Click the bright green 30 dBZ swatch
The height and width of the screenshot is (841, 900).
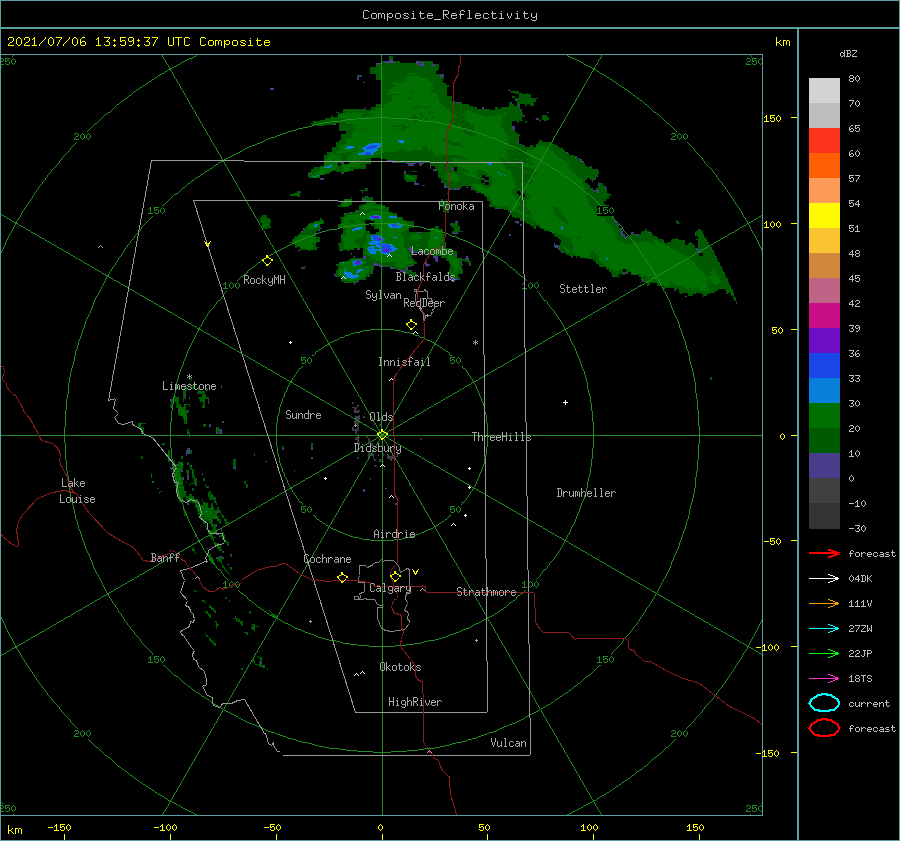(x=824, y=415)
